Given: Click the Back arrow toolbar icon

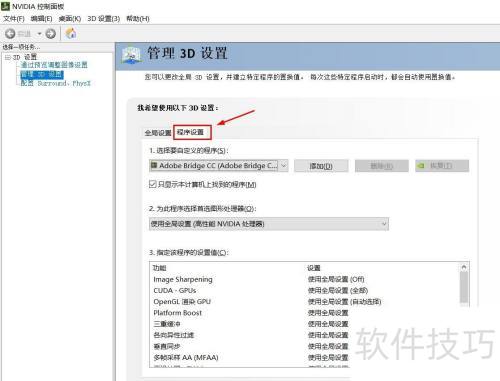Looking at the screenshot, I should click(10, 34).
